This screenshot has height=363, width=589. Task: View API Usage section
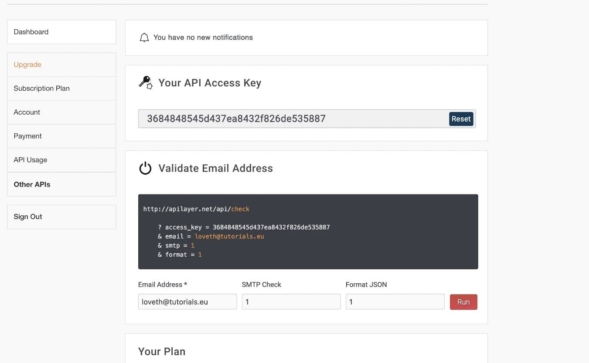[x=62, y=160]
